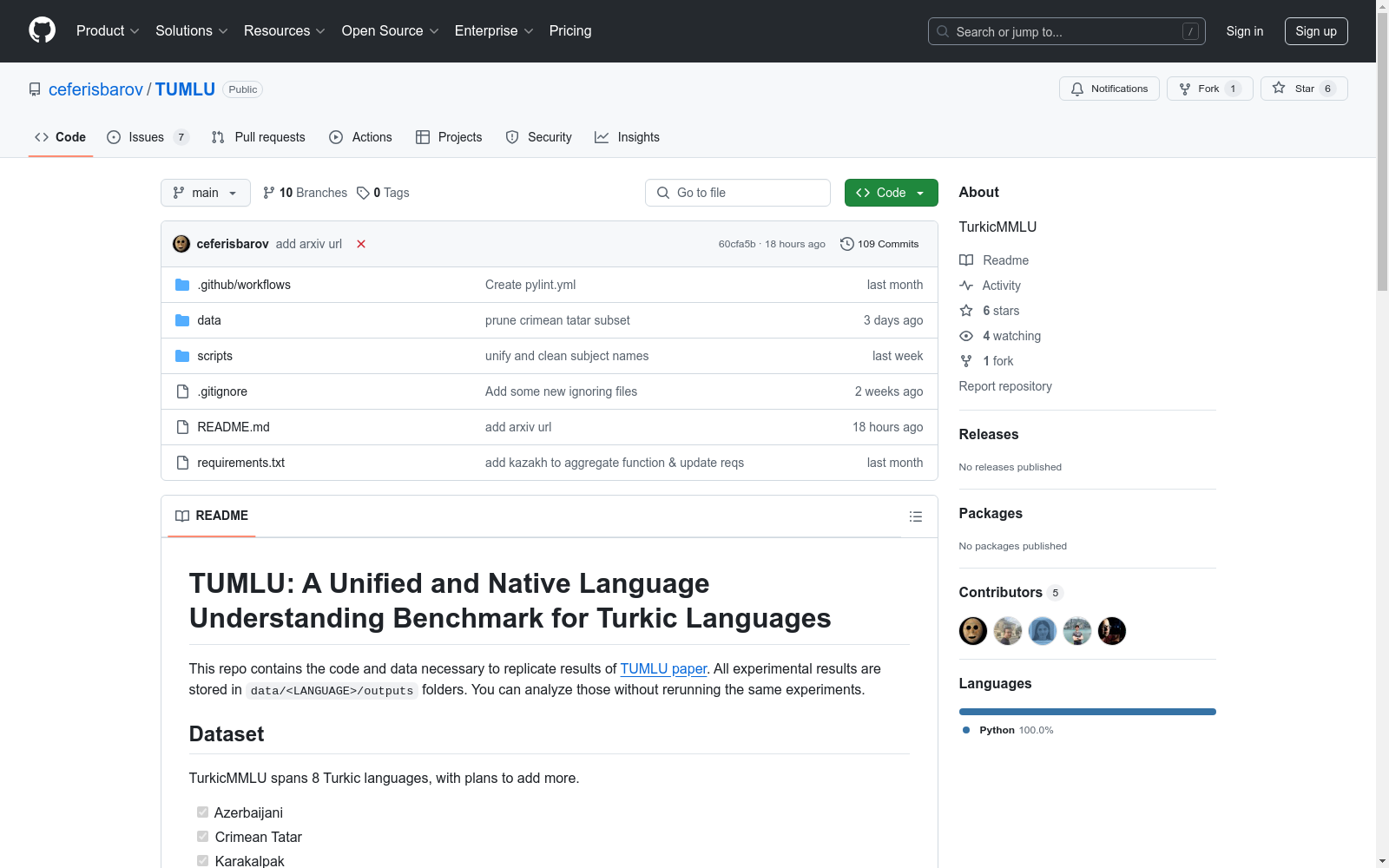Open the second contributor avatar

(x=1008, y=631)
